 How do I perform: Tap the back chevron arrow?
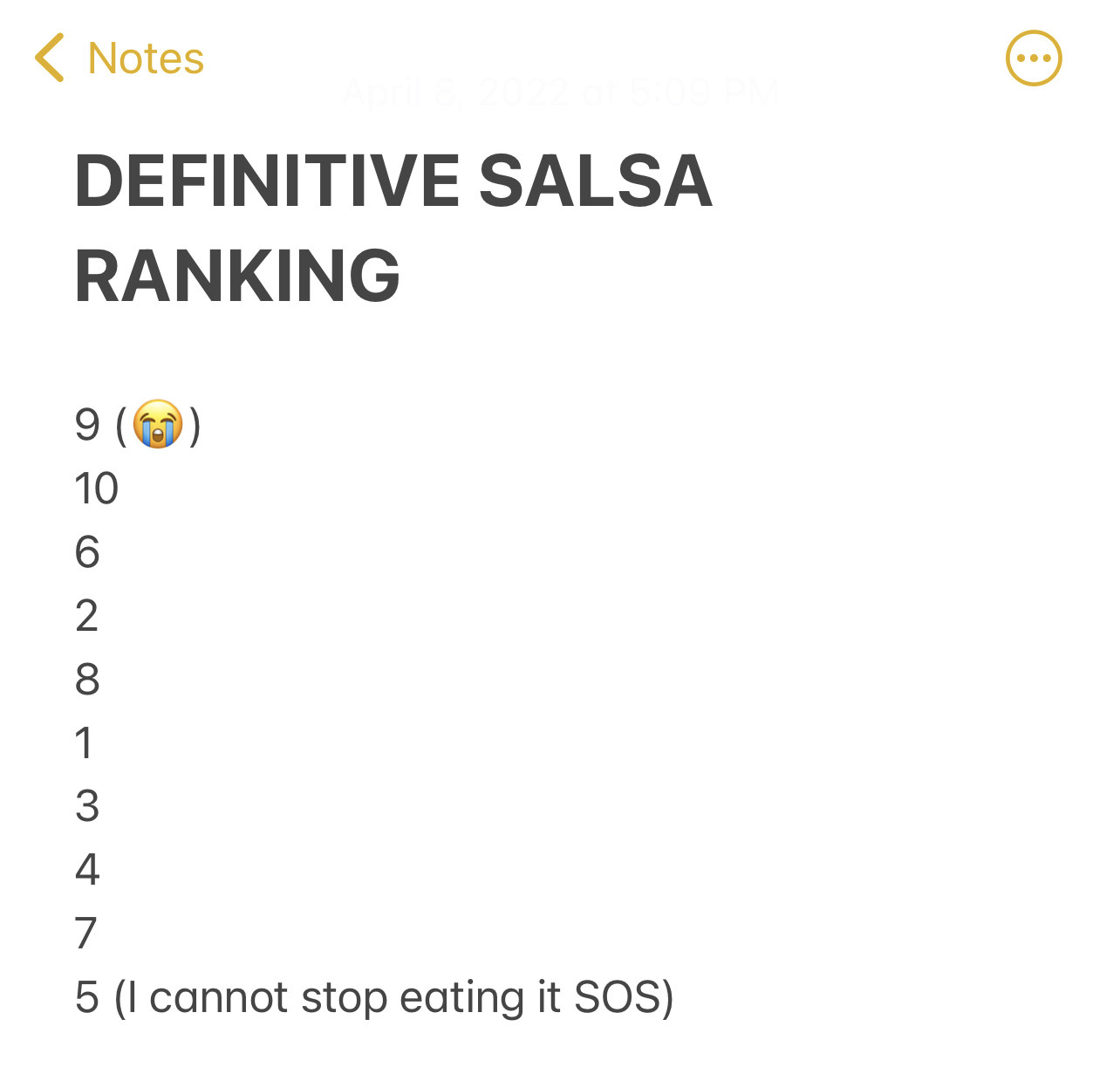49,58
